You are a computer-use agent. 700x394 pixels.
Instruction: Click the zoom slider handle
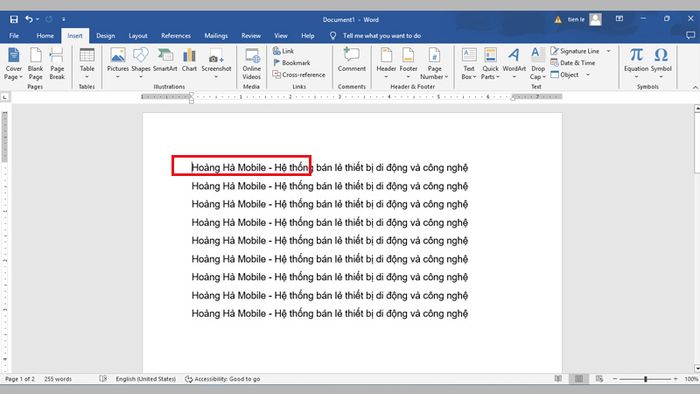pyautogui.click(x=646, y=379)
